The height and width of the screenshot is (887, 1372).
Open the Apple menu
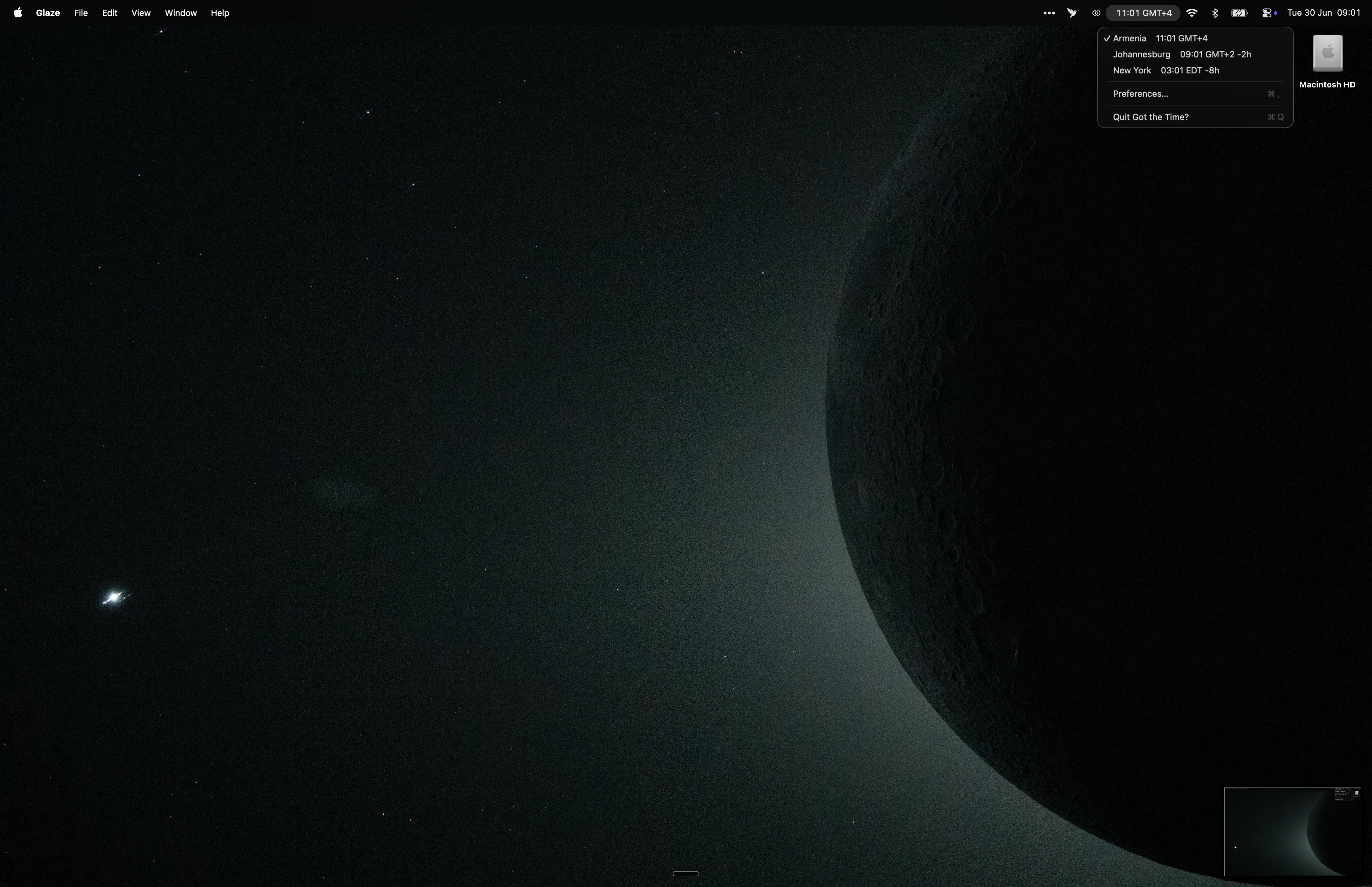tap(18, 13)
